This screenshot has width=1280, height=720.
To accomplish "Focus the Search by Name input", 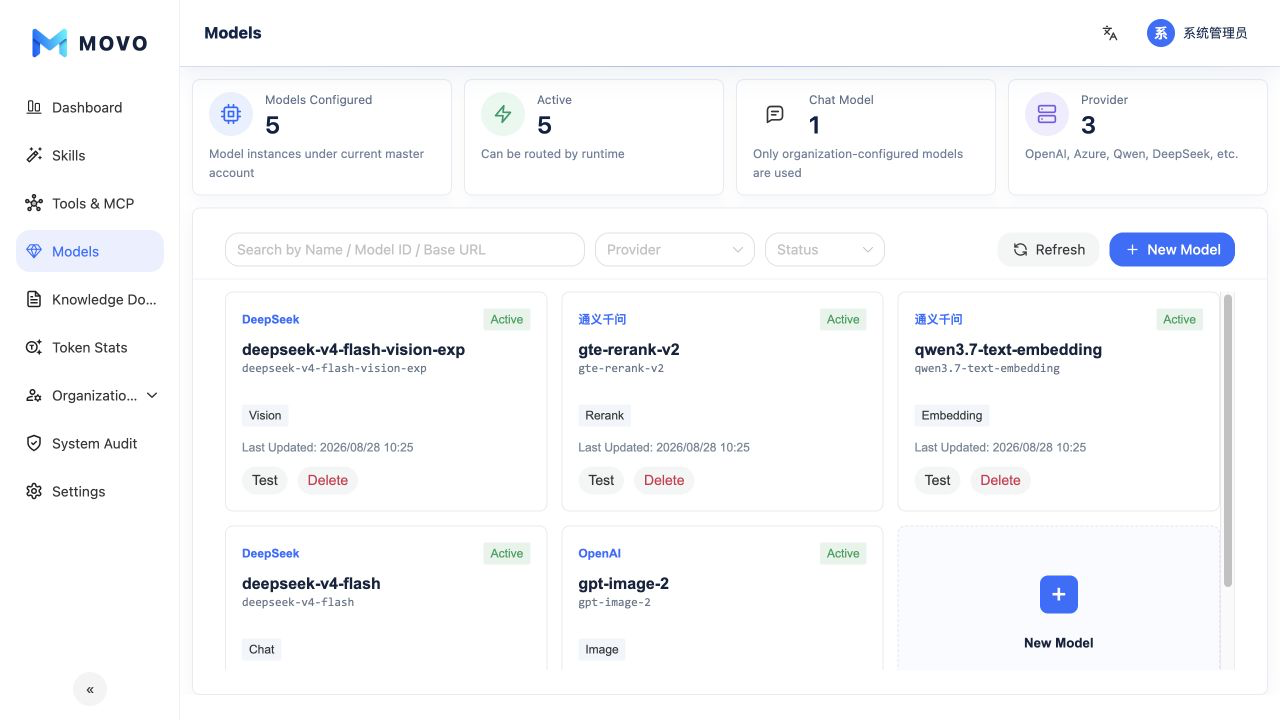I will [405, 249].
